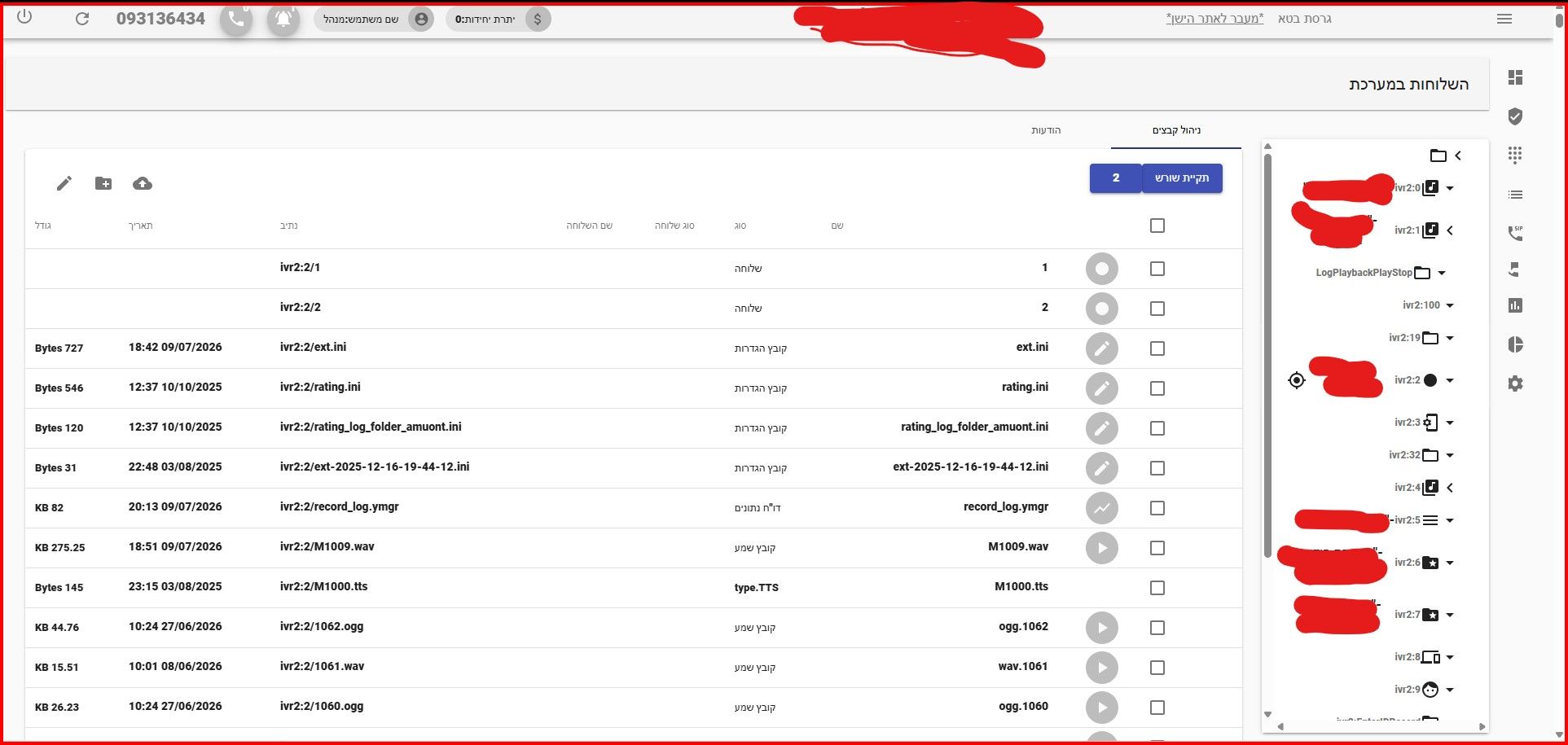Edit the rating.ini settings file

(1101, 388)
